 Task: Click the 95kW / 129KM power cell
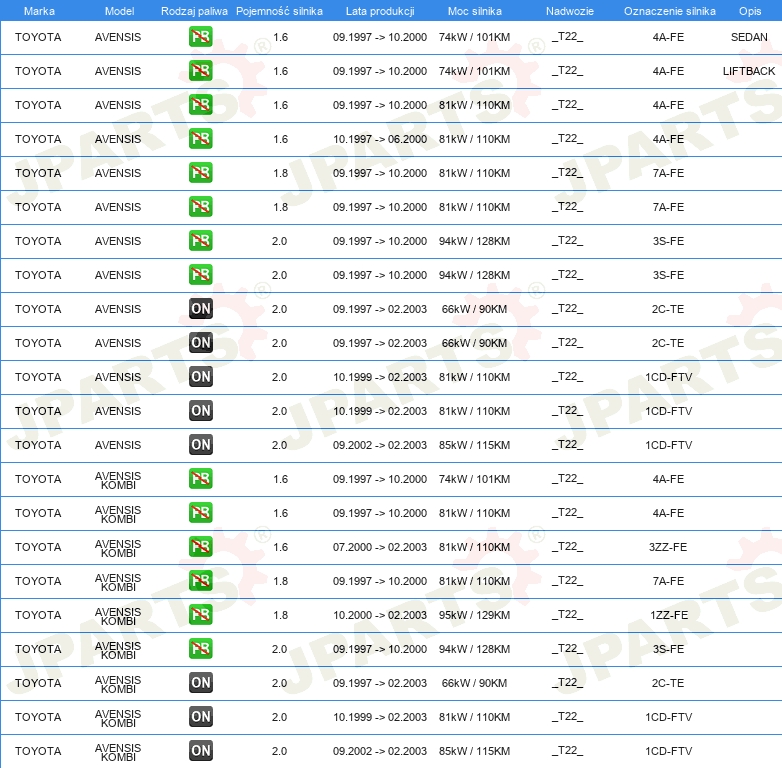pyautogui.click(x=474, y=615)
